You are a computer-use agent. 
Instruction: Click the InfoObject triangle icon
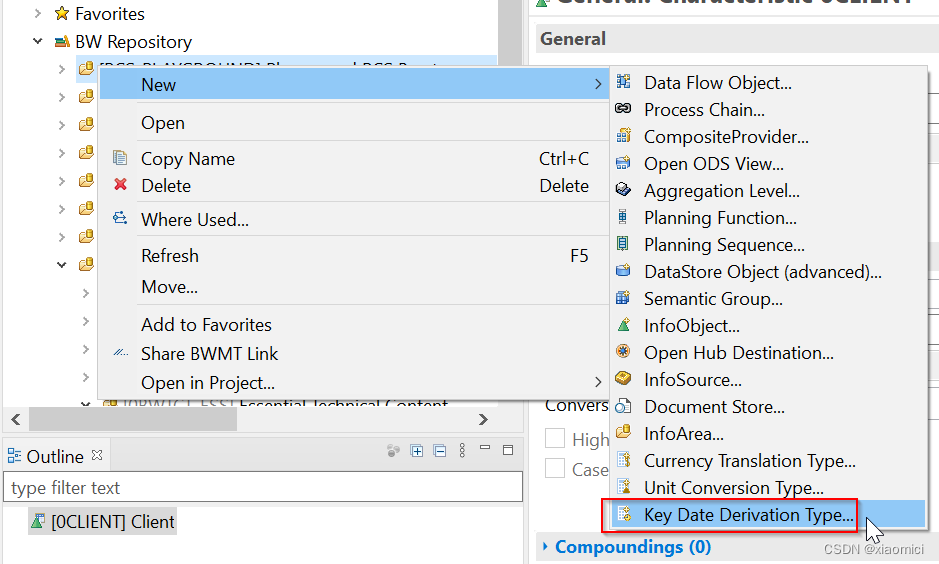coord(623,325)
